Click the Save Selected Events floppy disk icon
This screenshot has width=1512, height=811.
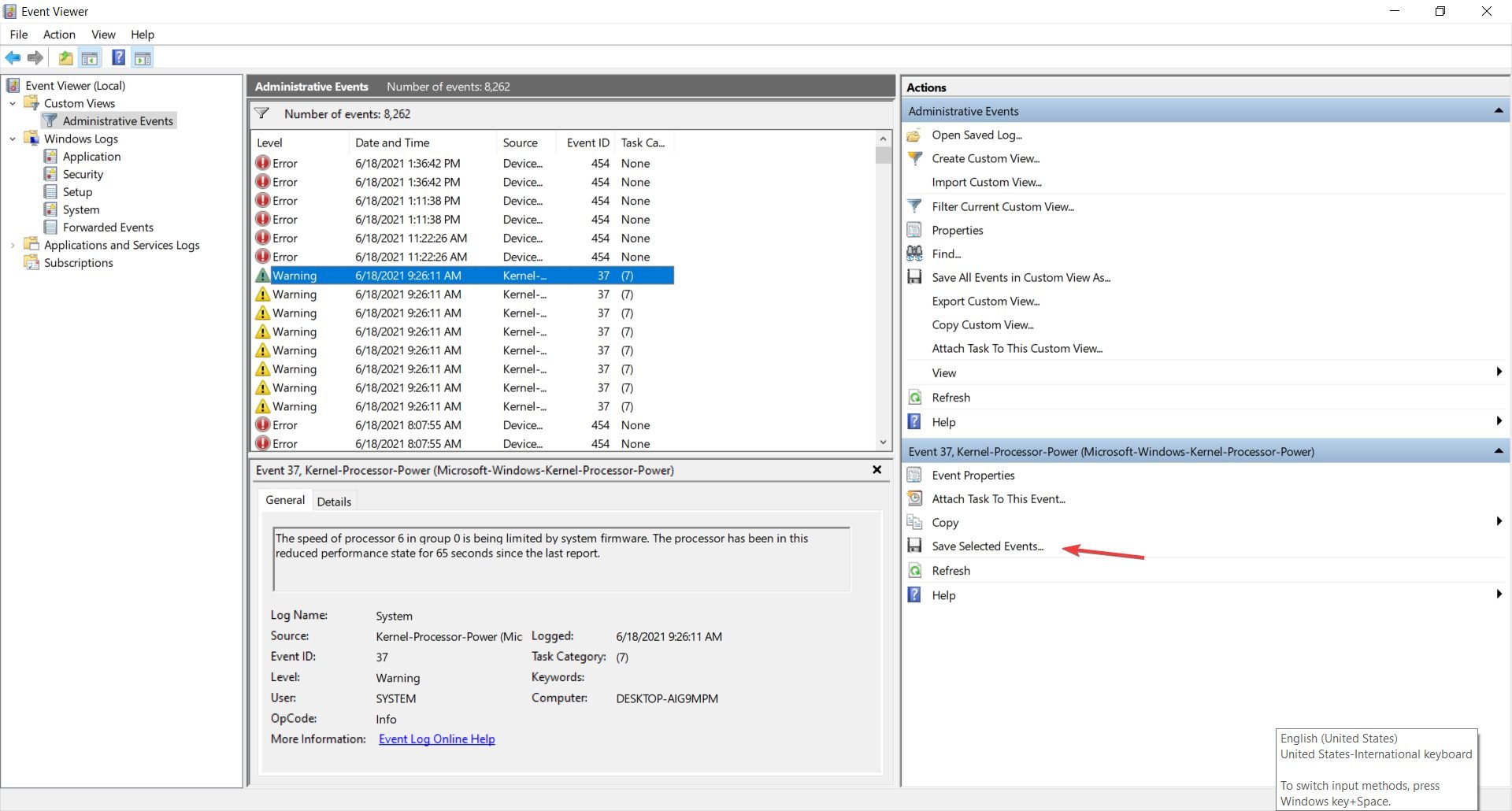tap(914, 546)
